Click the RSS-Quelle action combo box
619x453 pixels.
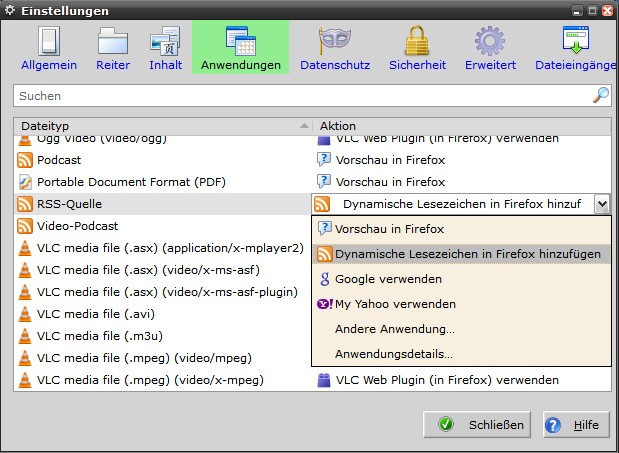point(461,204)
